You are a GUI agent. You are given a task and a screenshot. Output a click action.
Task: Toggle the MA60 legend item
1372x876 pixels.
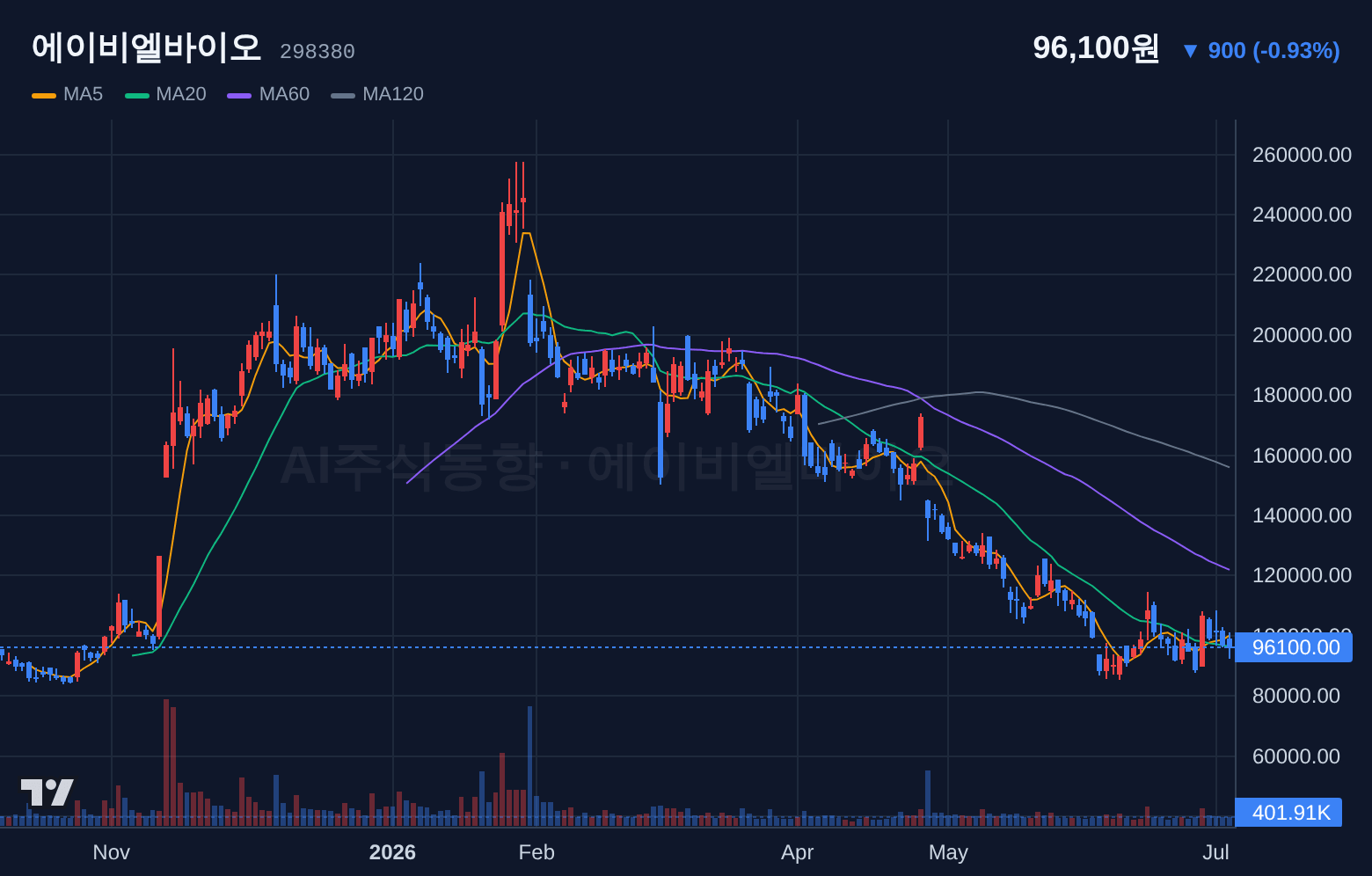pos(269,94)
